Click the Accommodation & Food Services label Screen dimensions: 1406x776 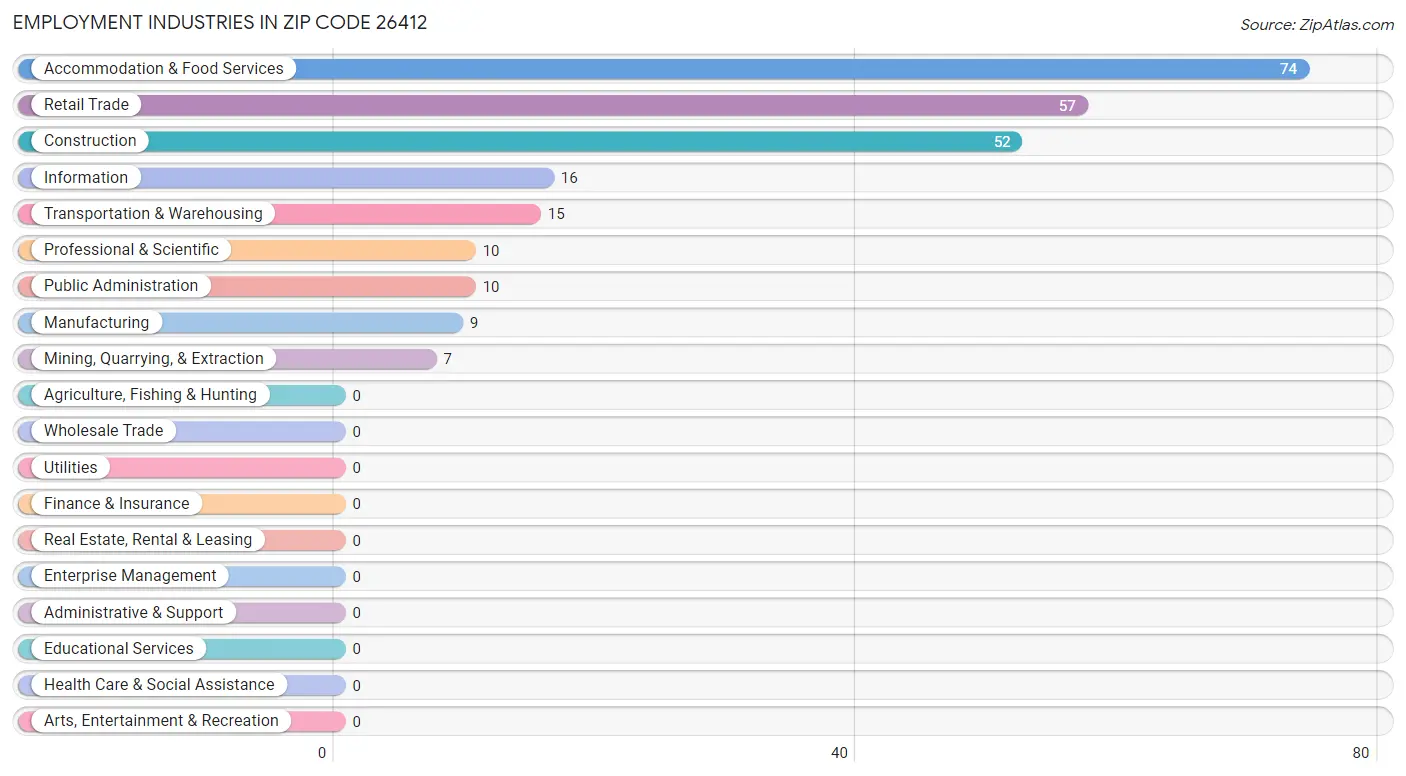click(x=164, y=68)
